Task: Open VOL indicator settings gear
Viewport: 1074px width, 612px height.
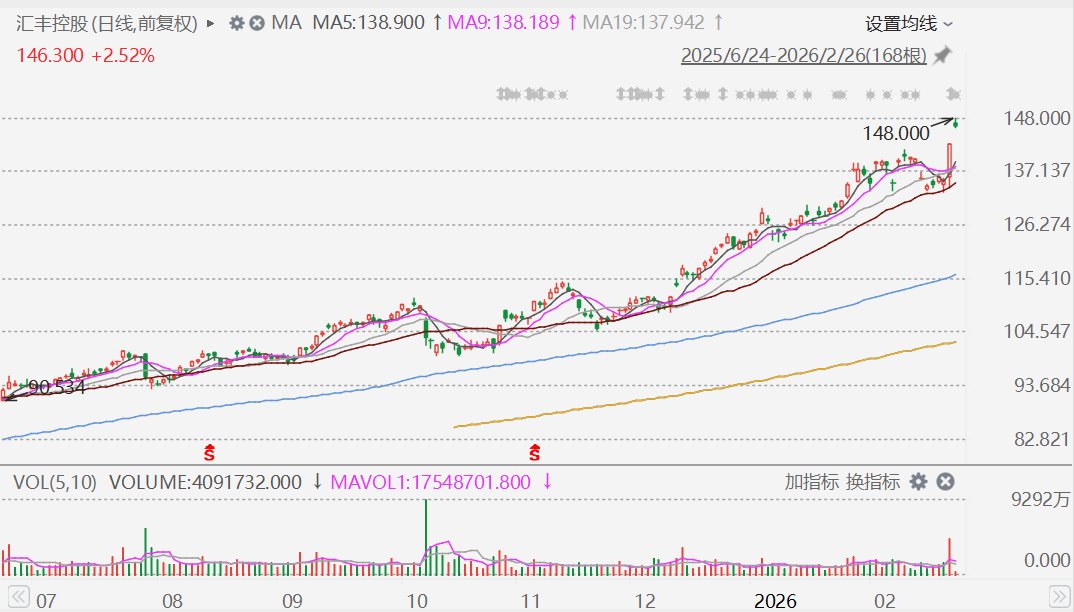Action: tap(919, 482)
